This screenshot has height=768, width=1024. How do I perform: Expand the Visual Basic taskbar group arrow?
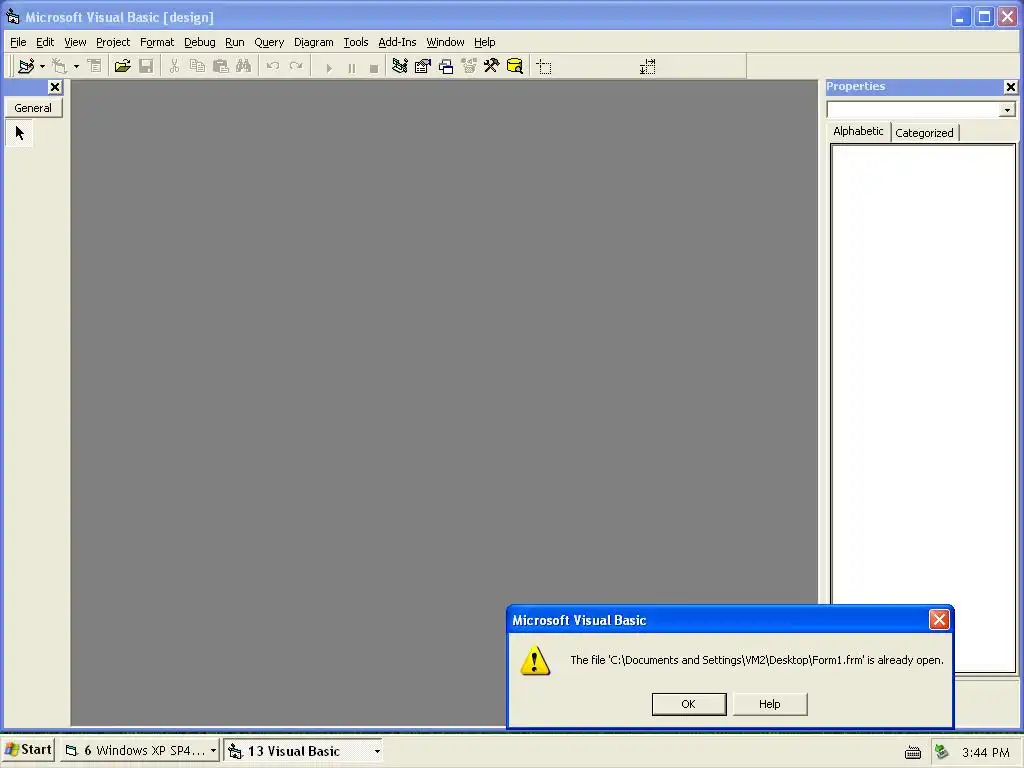377,751
